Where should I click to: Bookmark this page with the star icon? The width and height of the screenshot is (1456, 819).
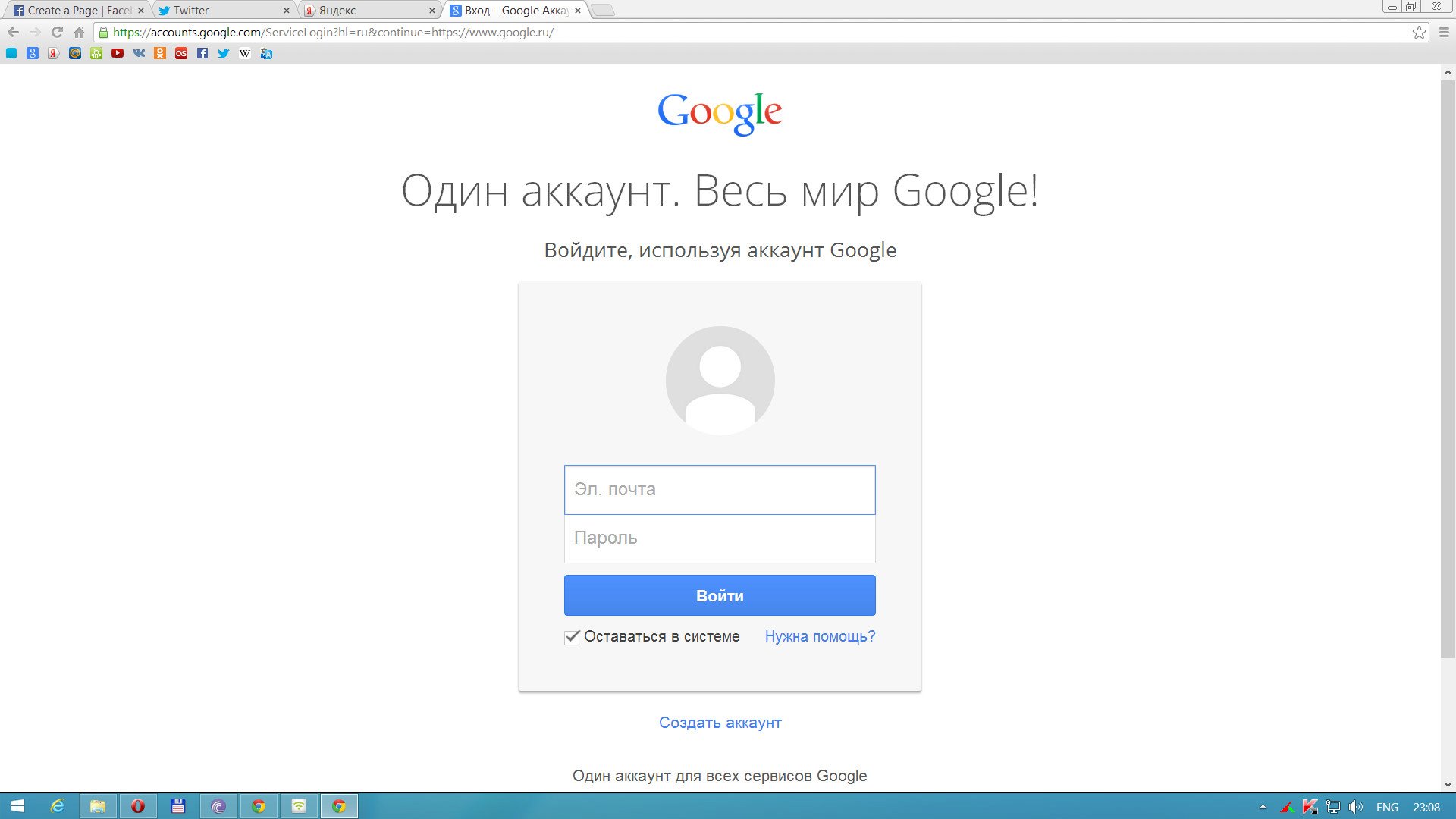(x=1419, y=33)
